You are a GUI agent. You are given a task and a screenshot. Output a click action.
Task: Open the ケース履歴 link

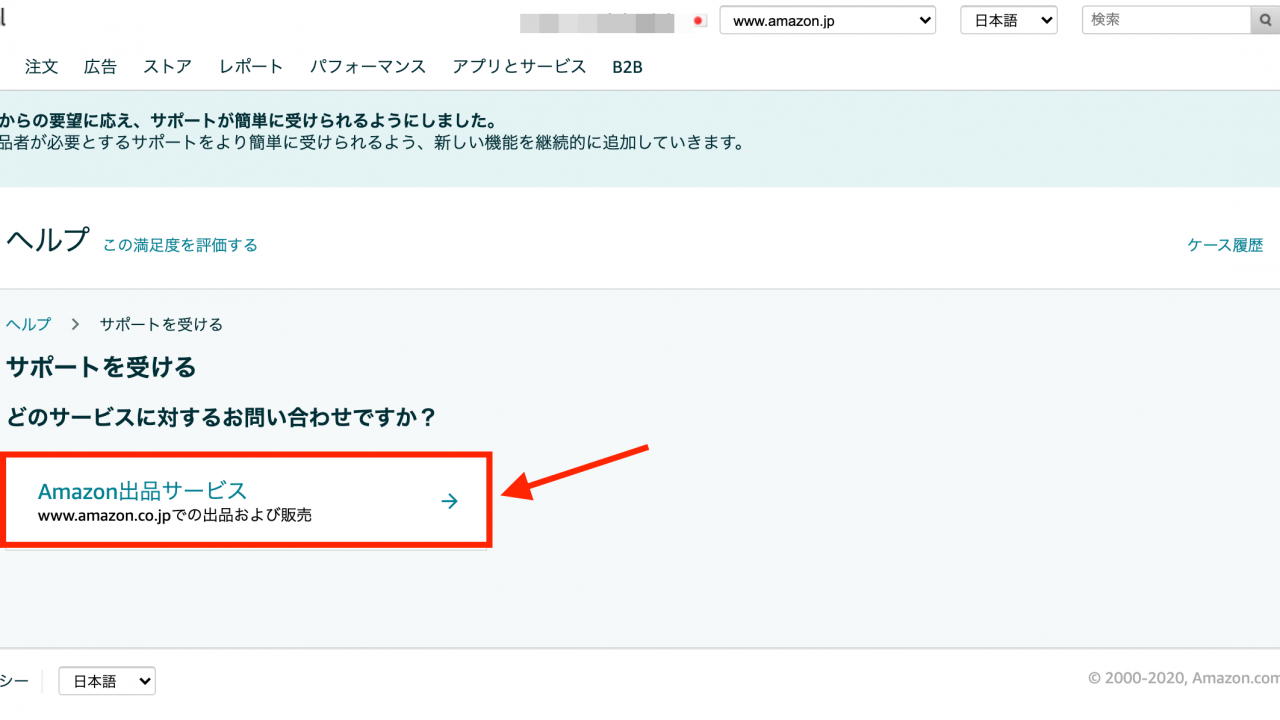[1224, 245]
